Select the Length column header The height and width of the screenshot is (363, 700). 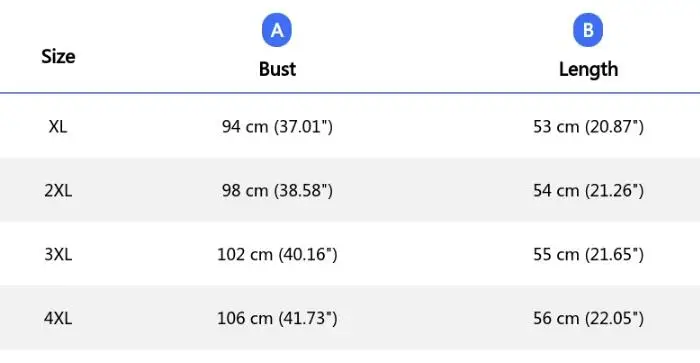[x=588, y=70]
